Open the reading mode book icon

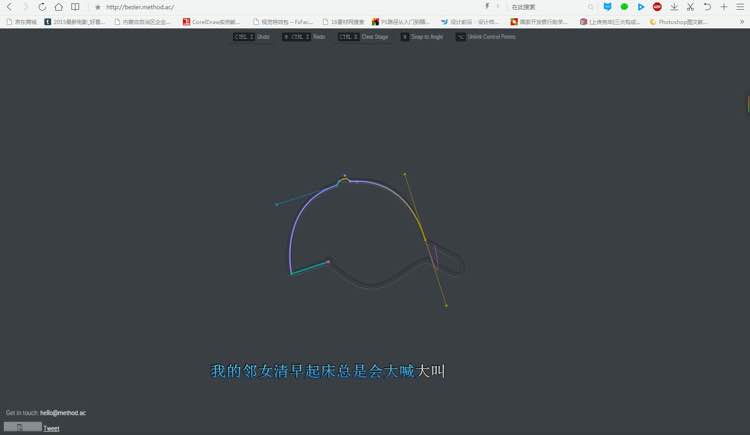(75, 7)
